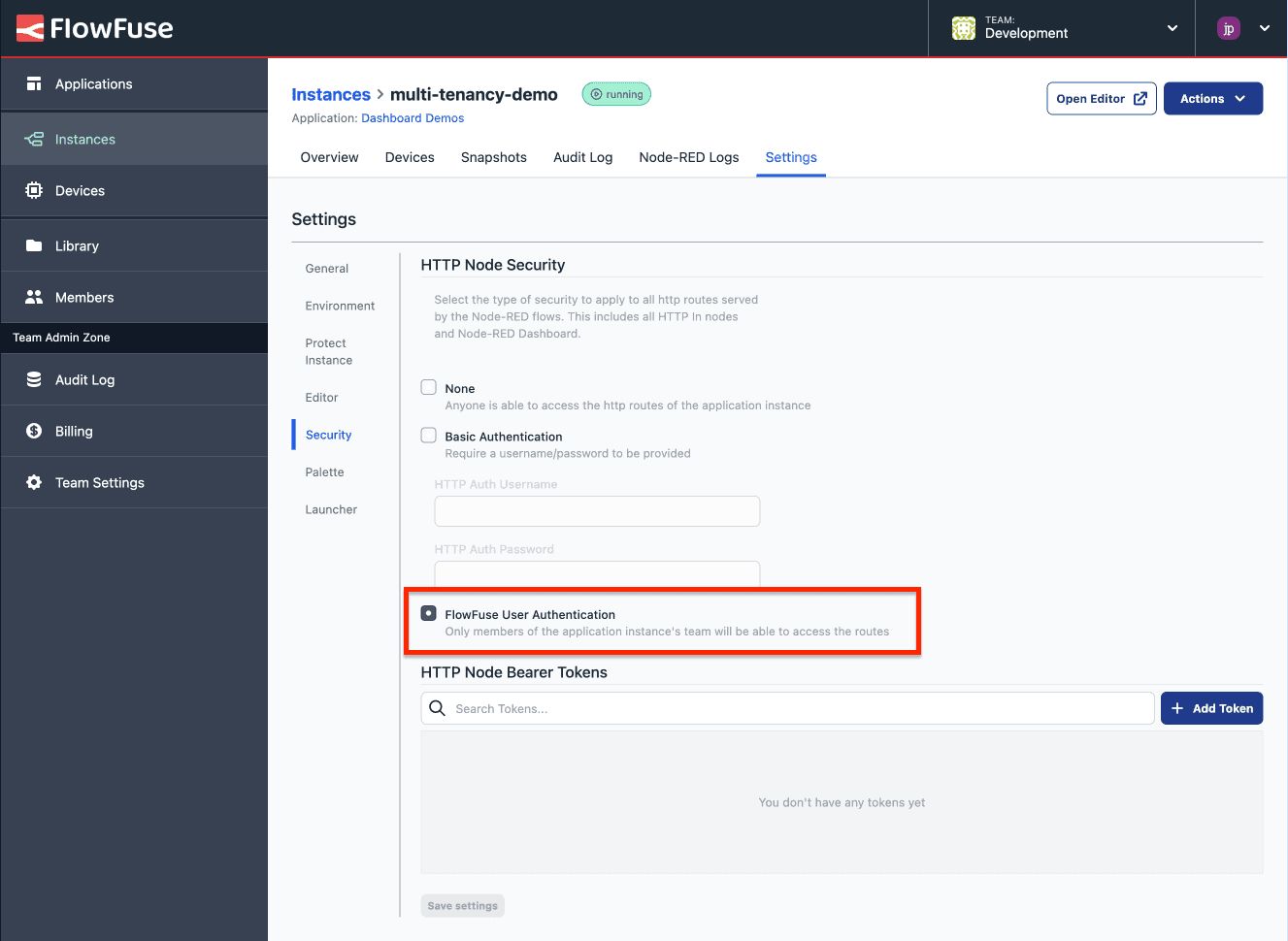Disable FlowFuse User Authentication
Screen dimensions: 1288x941
pyautogui.click(x=428, y=613)
